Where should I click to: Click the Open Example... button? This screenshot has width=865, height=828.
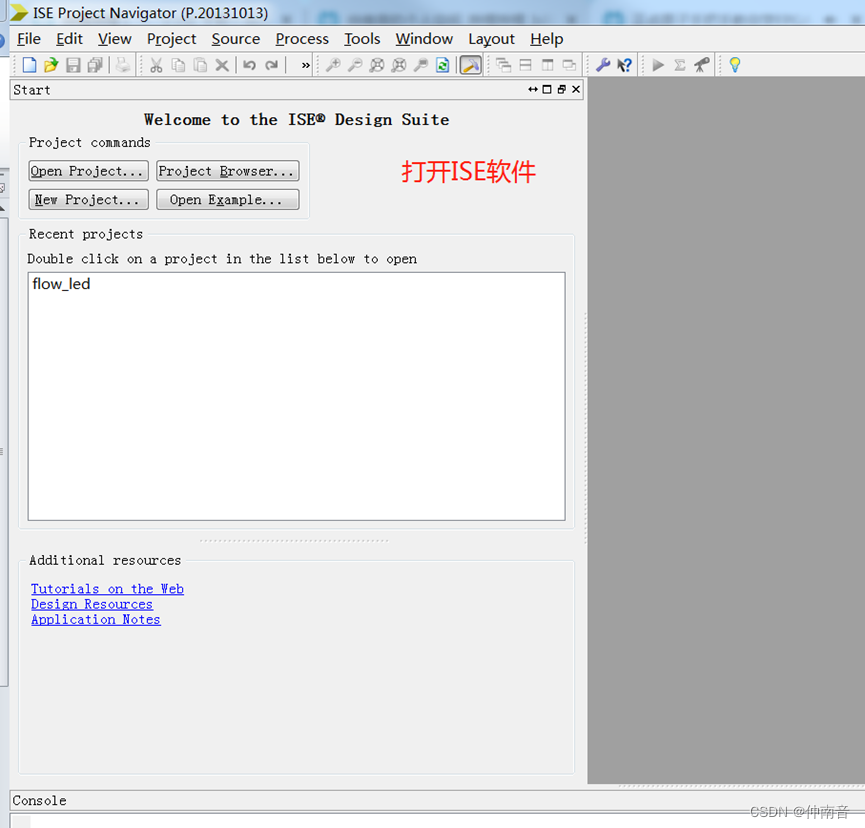228,200
